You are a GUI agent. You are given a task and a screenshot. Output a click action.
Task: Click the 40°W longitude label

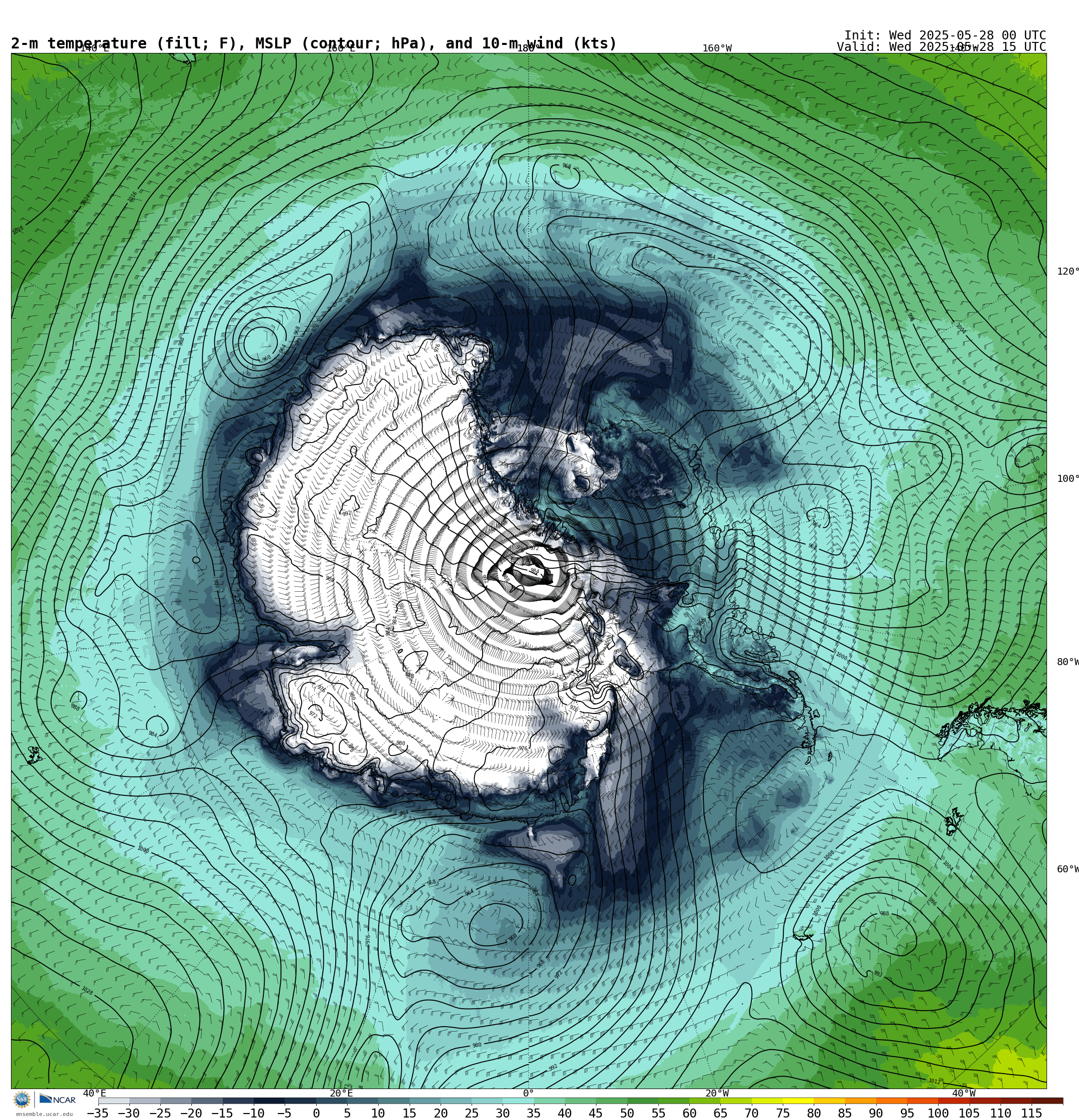(x=964, y=1094)
